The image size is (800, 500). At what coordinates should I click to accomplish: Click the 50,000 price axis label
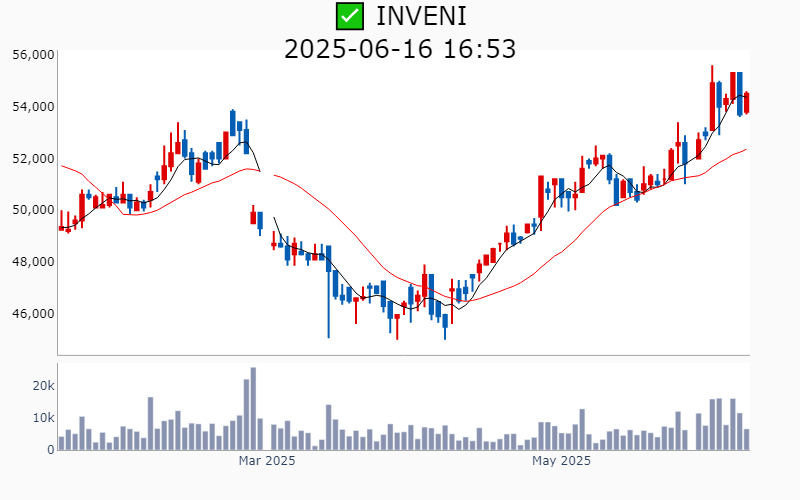(x=33, y=210)
